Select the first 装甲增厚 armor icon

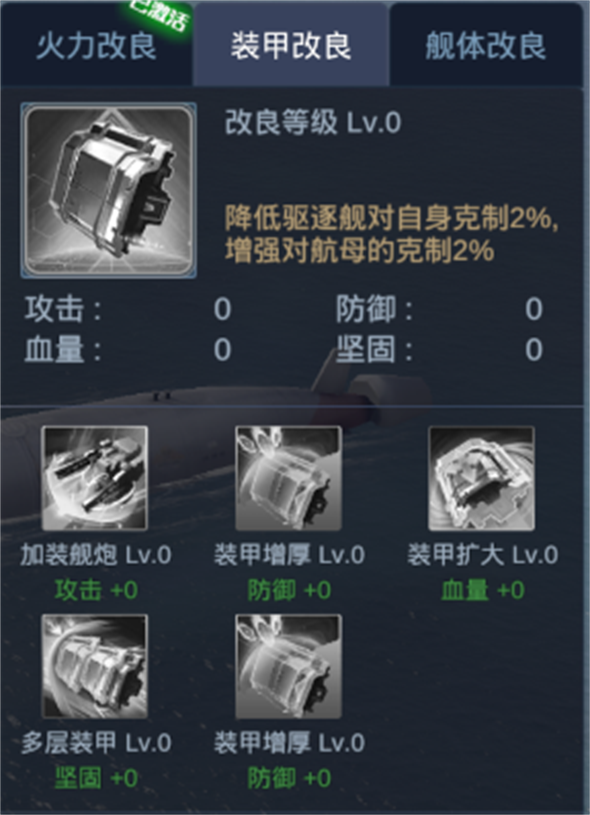[x=289, y=478]
